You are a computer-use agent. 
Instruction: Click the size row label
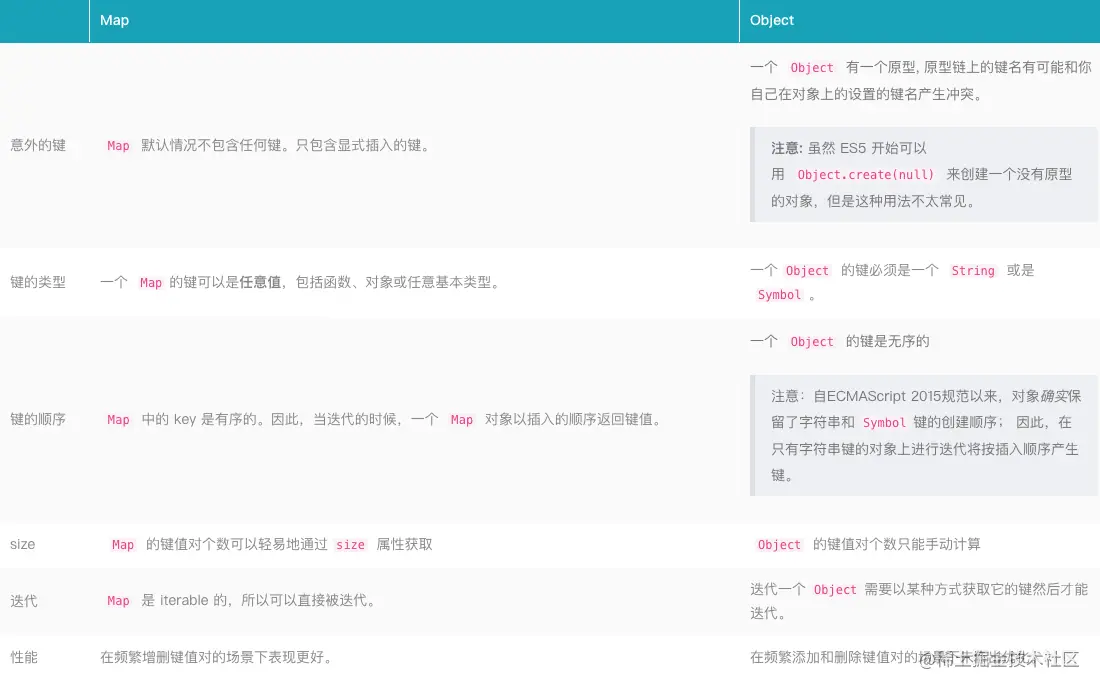click(22, 544)
